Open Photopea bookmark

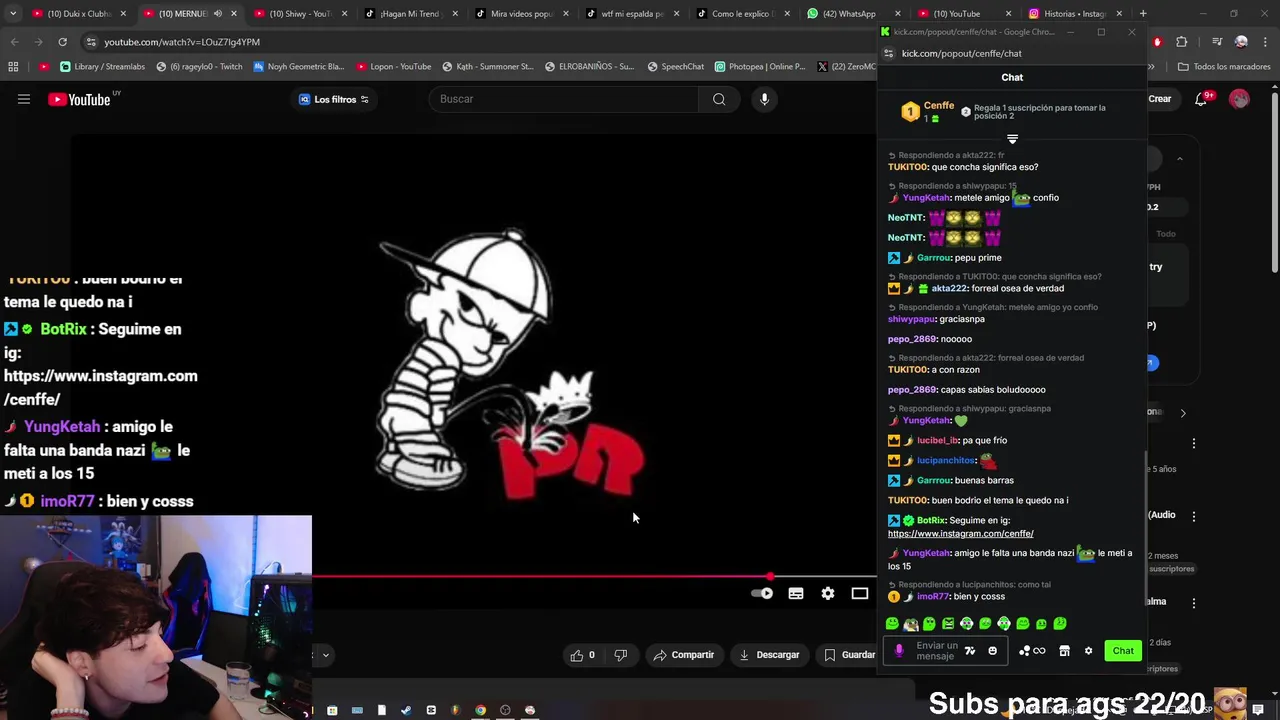760,67
